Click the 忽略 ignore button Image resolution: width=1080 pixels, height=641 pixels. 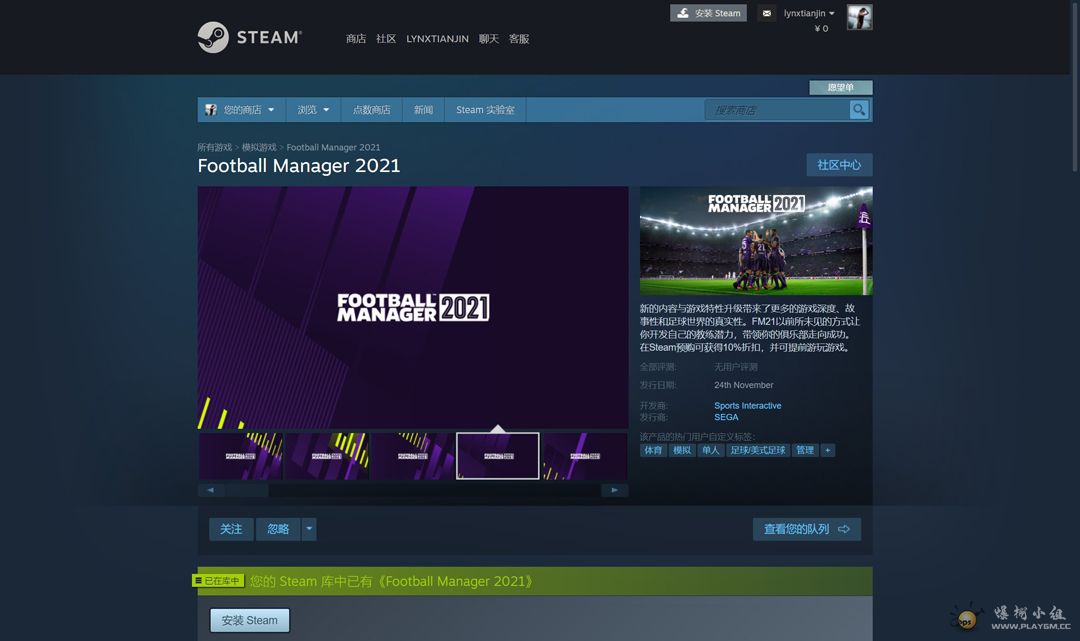point(278,529)
